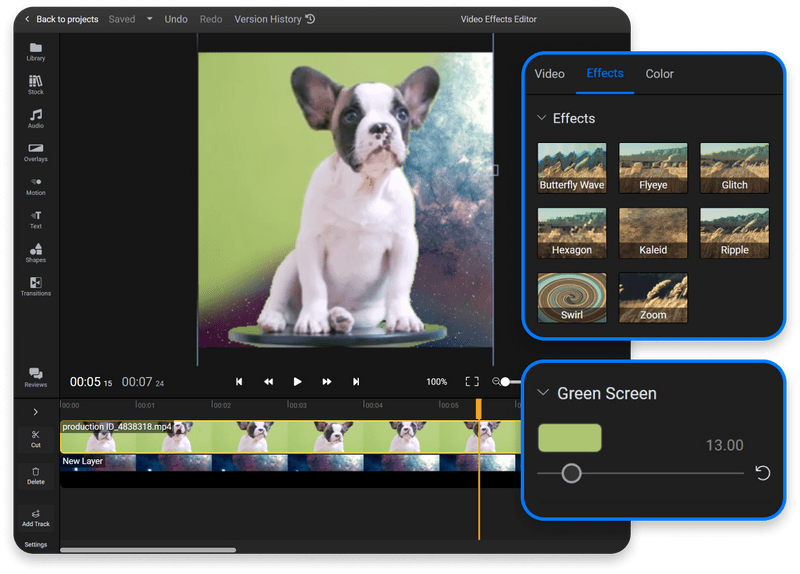Screen dimensions: 800x574
Task: Collapse the Green Screen section
Action: pyautogui.click(x=543, y=393)
